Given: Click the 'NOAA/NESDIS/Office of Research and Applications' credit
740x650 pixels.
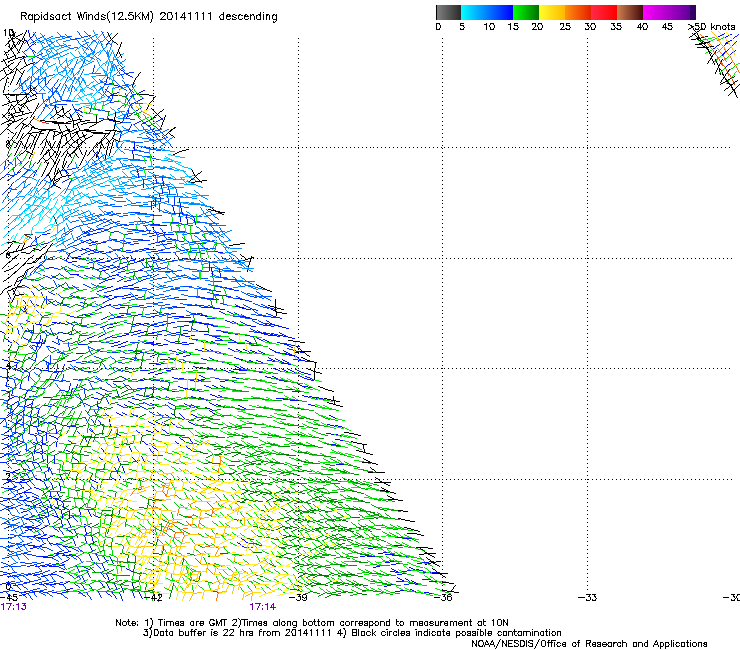Looking at the screenshot, I should 589,644.
